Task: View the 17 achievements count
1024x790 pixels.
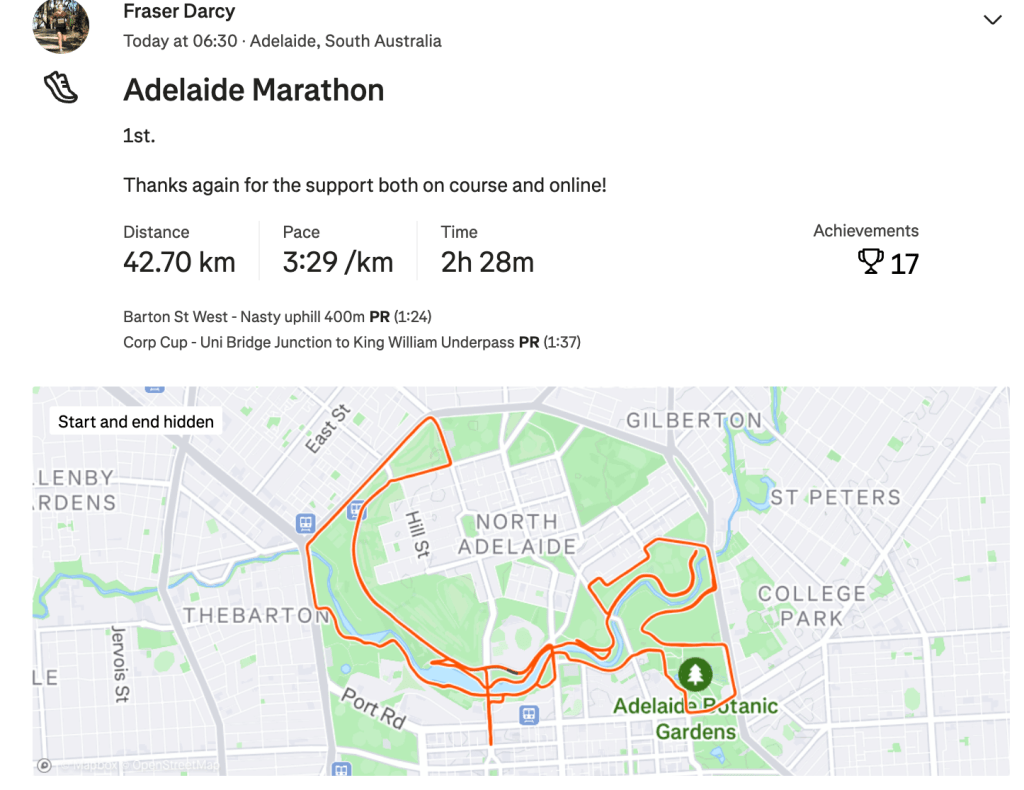Action: [x=904, y=264]
